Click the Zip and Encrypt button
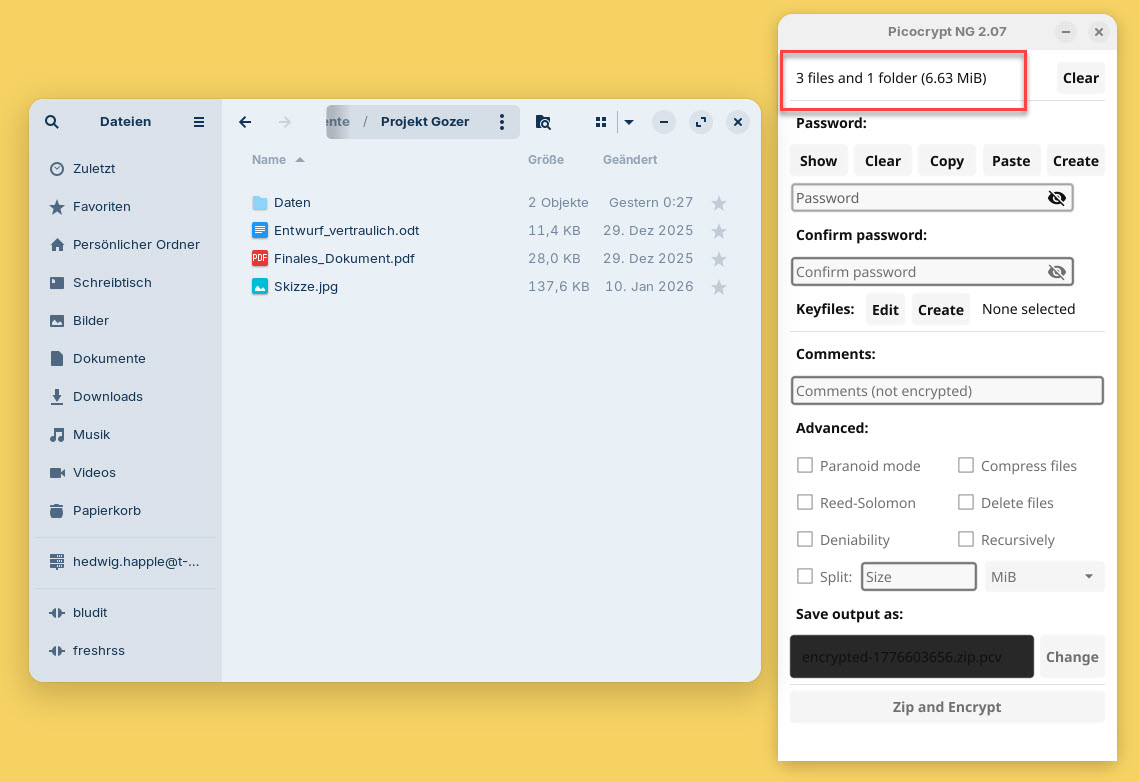 coord(946,707)
